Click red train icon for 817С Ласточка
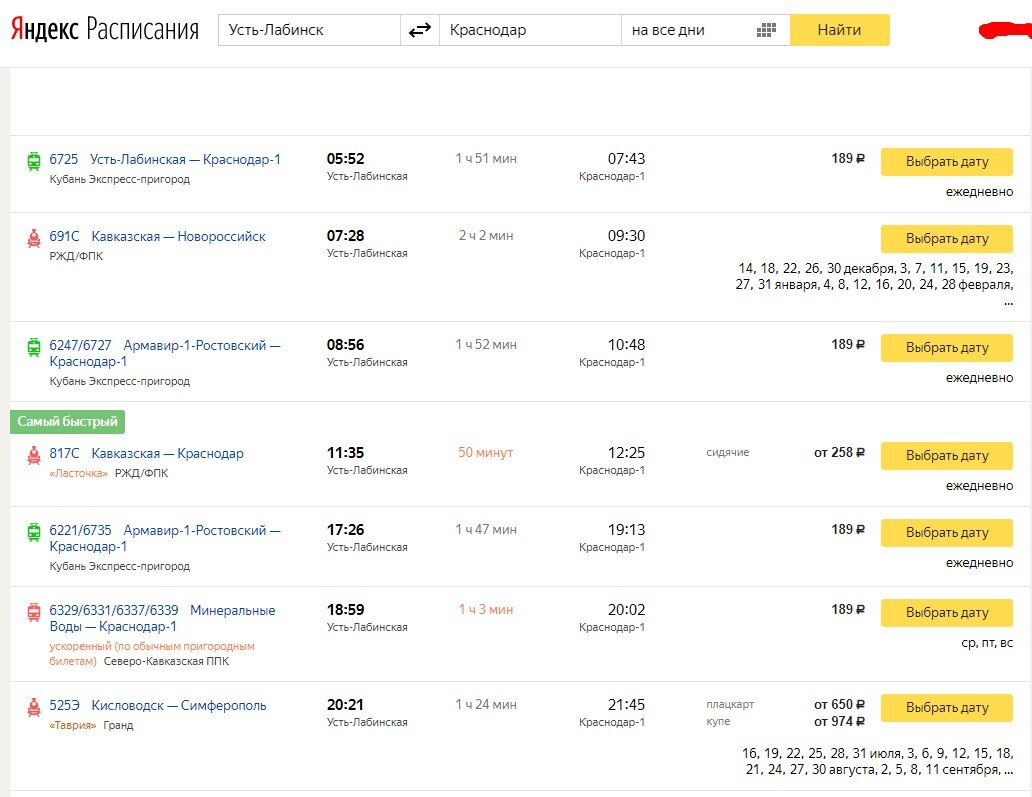The height and width of the screenshot is (797, 1032). (x=33, y=454)
